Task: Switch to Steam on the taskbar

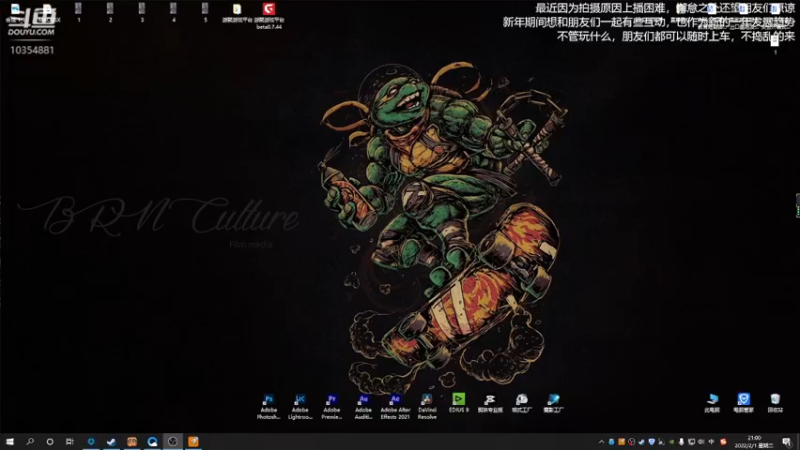Action: (x=111, y=441)
